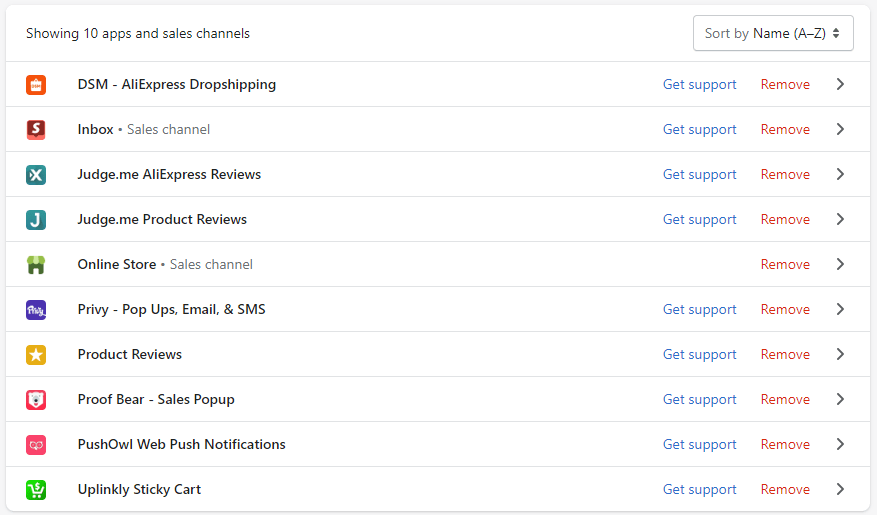Click the PushOwl app icon
The height and width of the screenshot is (515, 877).
[x=36, y=445]
